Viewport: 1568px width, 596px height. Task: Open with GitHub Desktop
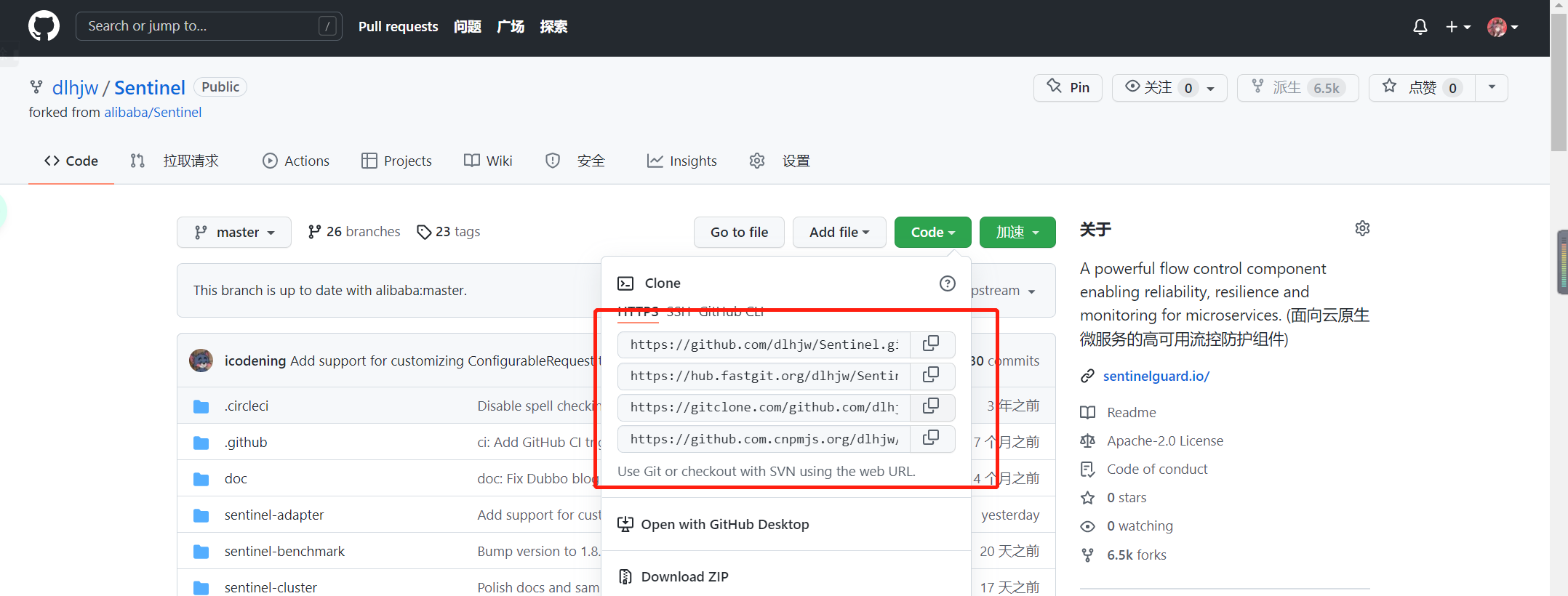pyautogui.click(x=713, y=524)
